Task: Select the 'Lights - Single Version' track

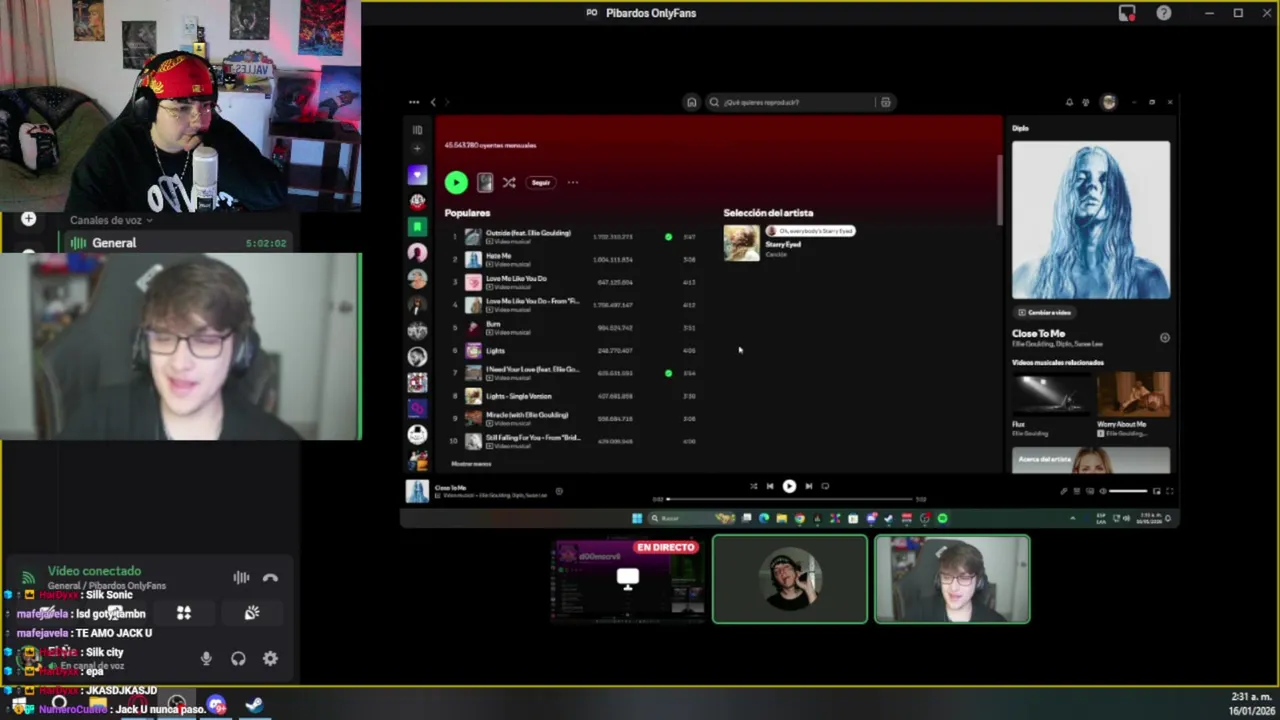Action: point(572,396)
